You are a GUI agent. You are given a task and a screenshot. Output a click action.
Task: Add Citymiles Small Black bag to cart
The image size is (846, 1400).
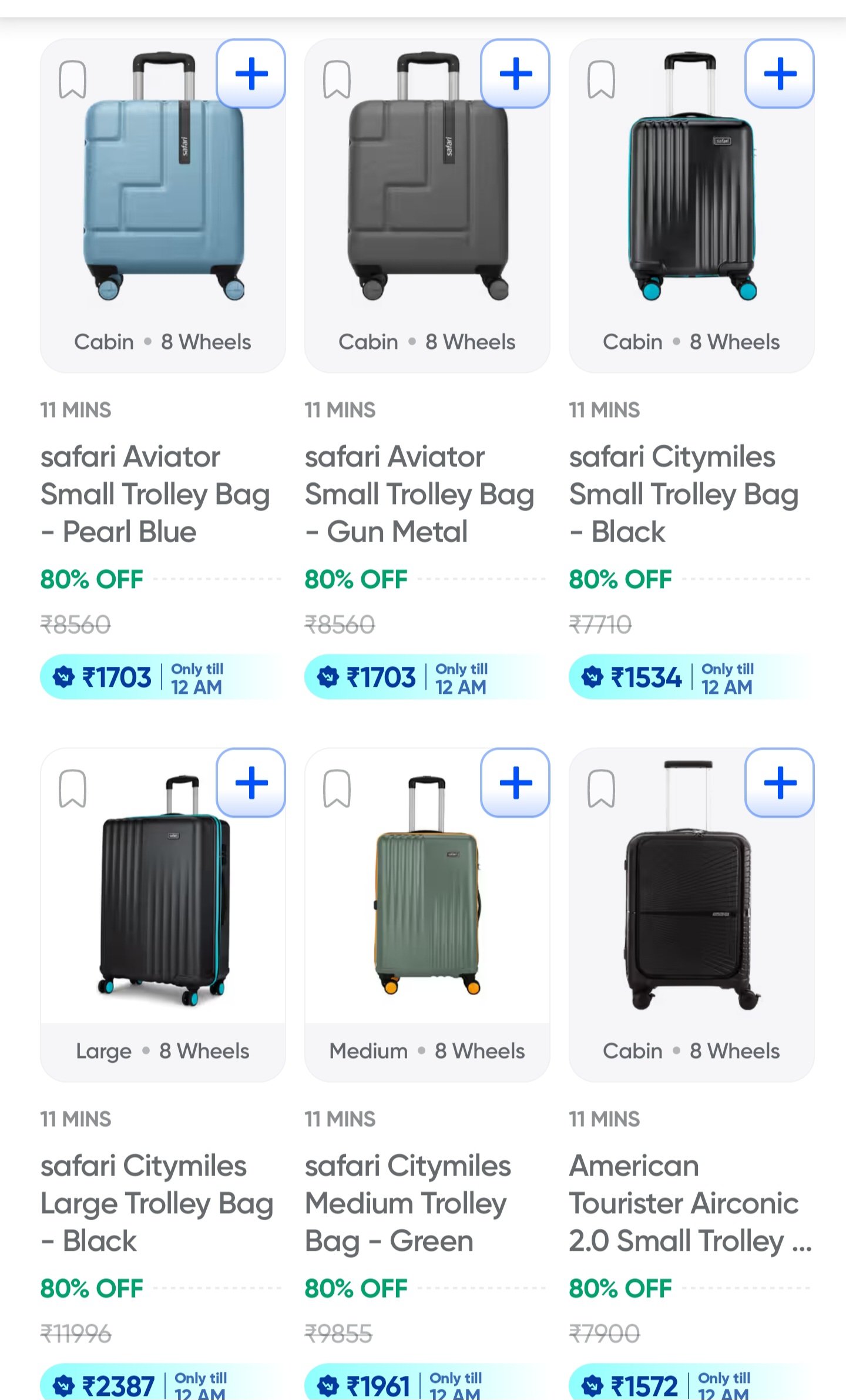pos(780,74)
